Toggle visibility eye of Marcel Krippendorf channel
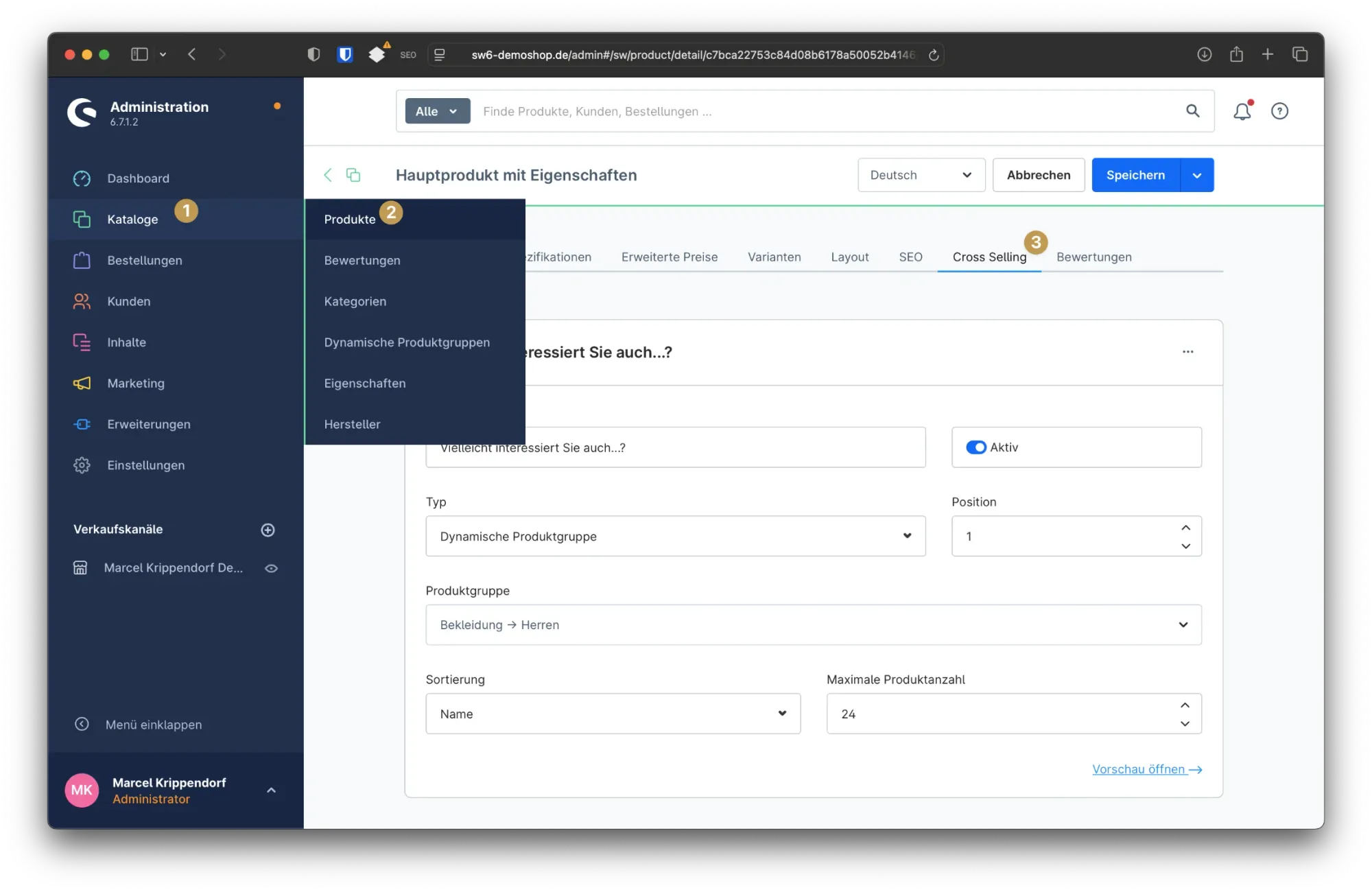Image resolution: width=1372 pixels, height=892 pixels. 271,568
